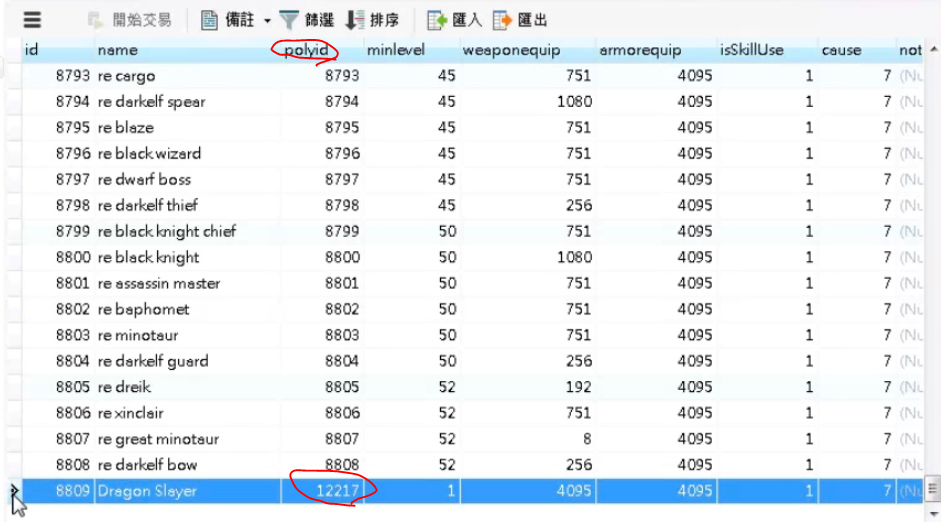This screenshot has width=941, height=522.
Task: Click the Memo (備註) note icon
Action: coord(209,20)
